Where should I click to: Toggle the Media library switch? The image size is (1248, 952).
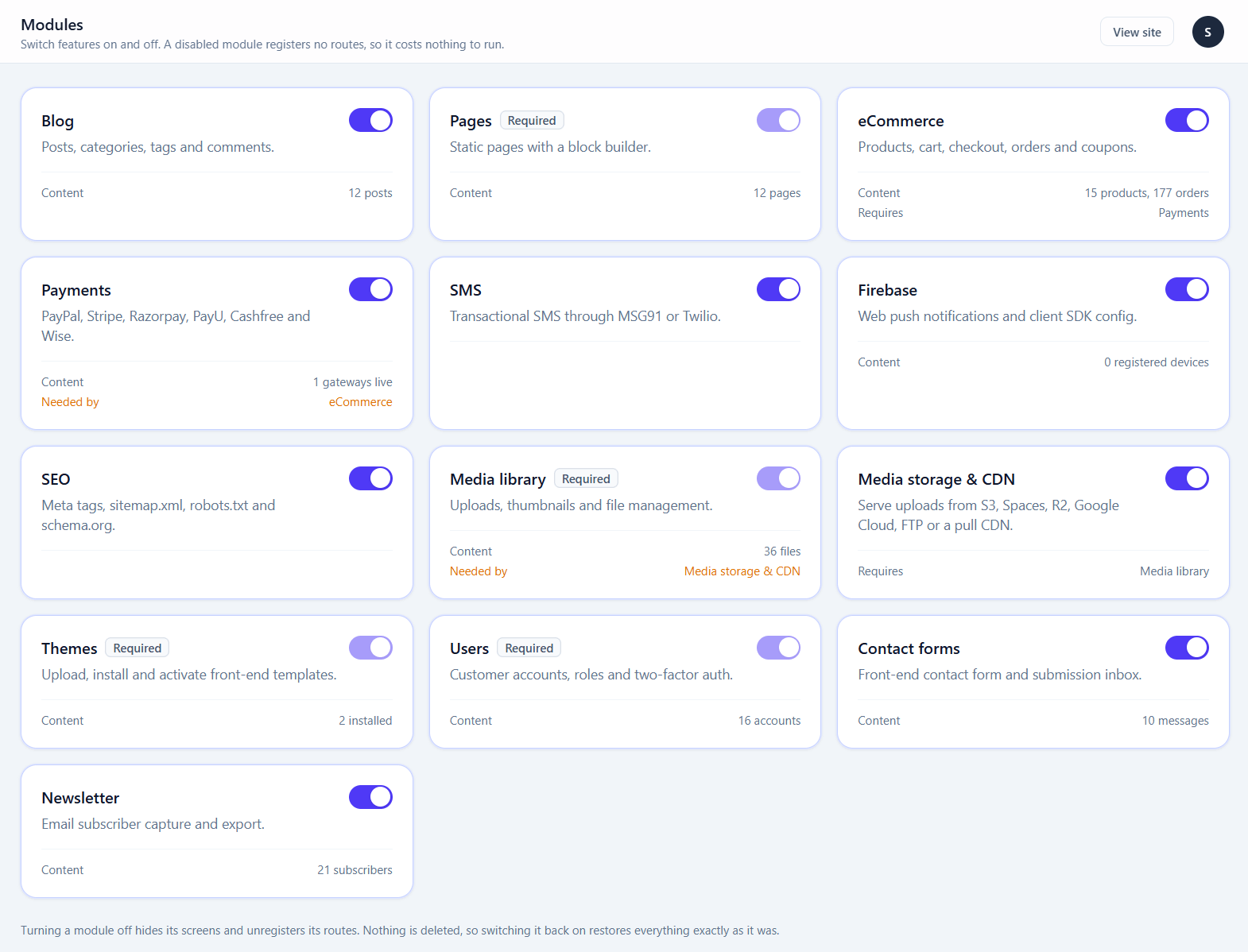(x=778, y=478)
